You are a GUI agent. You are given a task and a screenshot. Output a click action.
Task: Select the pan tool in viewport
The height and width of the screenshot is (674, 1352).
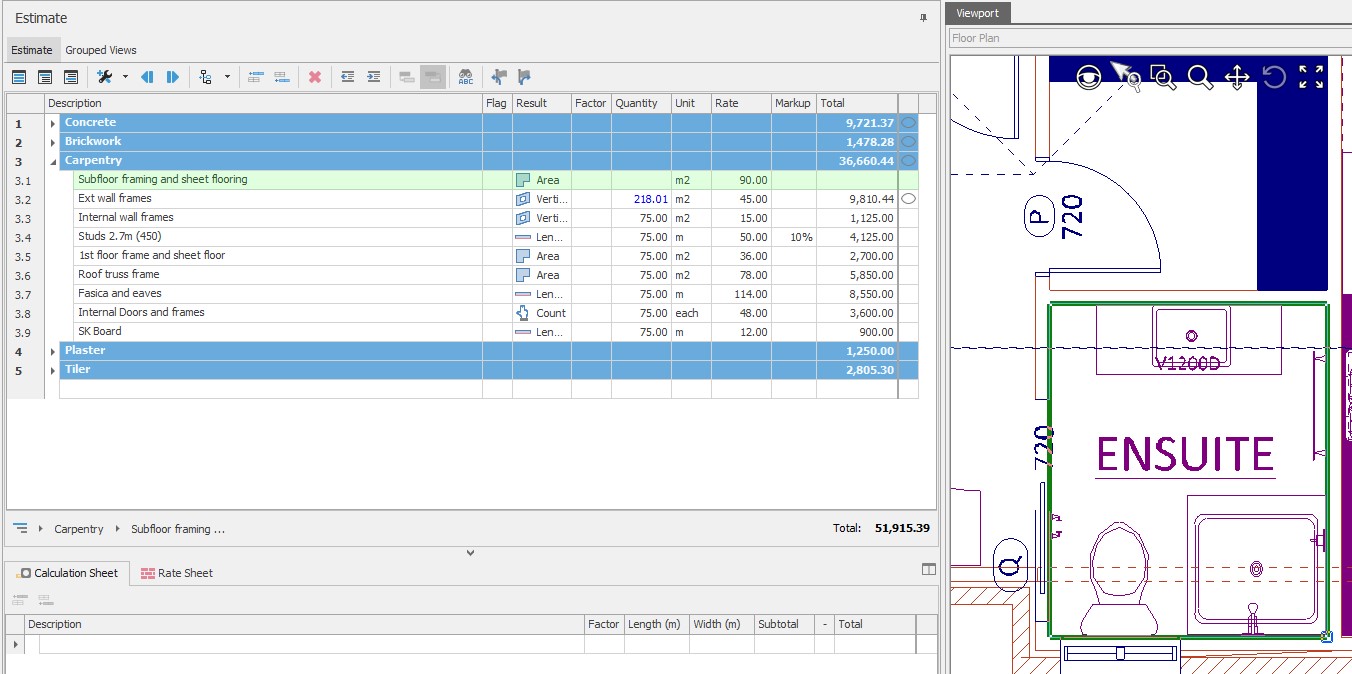click(x=1236, y=77)
